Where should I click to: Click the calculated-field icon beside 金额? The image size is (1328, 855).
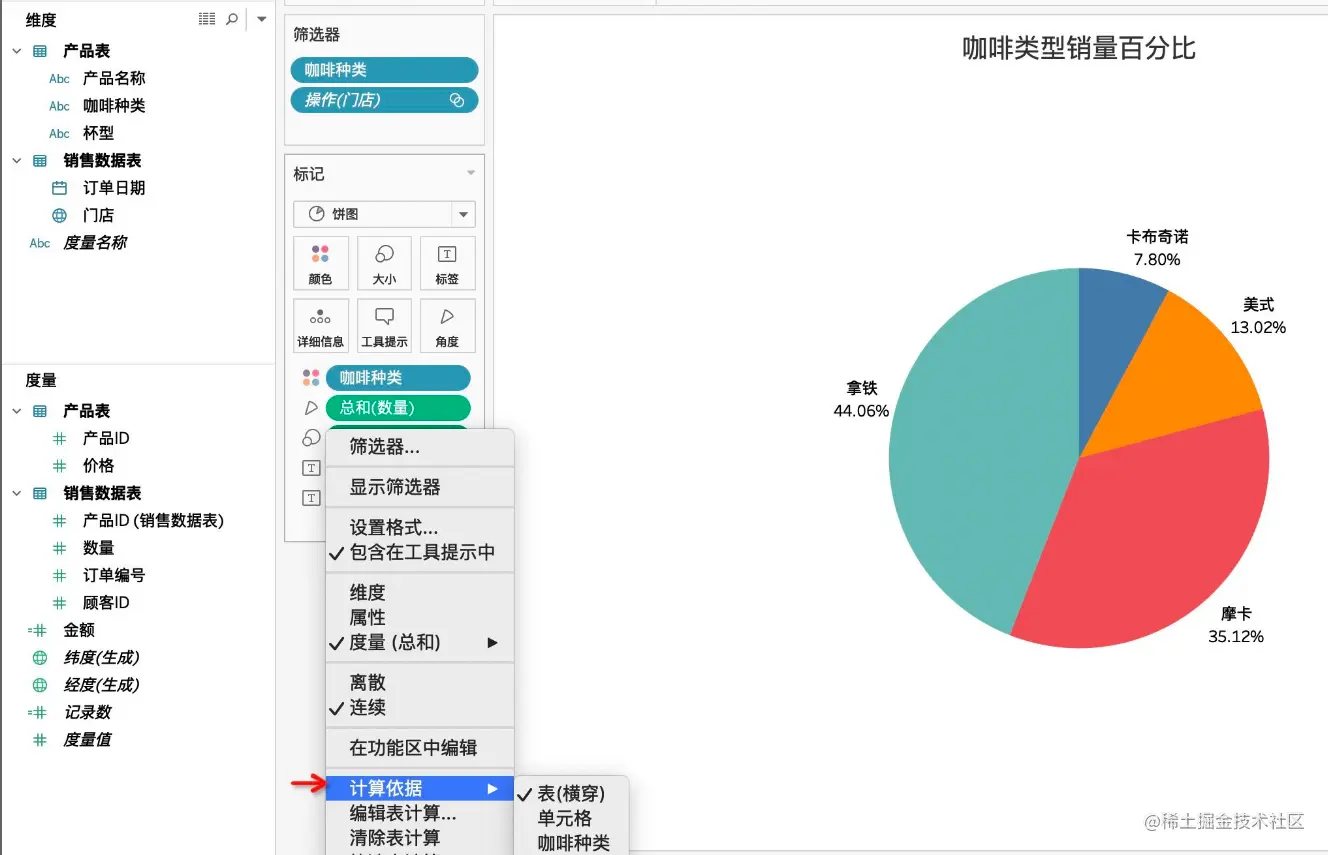tap(38, 630)
